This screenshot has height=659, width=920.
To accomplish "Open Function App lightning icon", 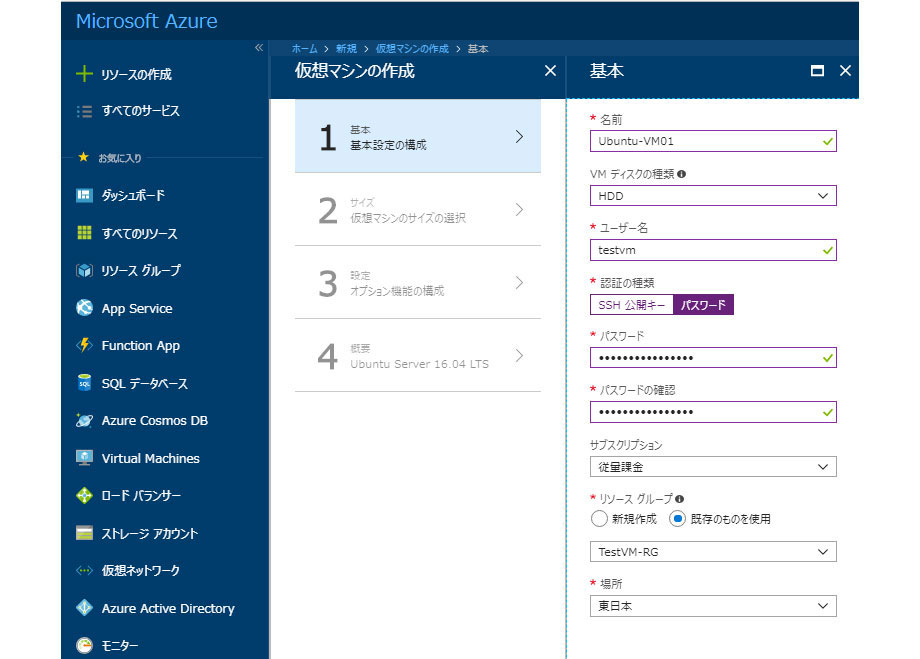I will 84,346.
